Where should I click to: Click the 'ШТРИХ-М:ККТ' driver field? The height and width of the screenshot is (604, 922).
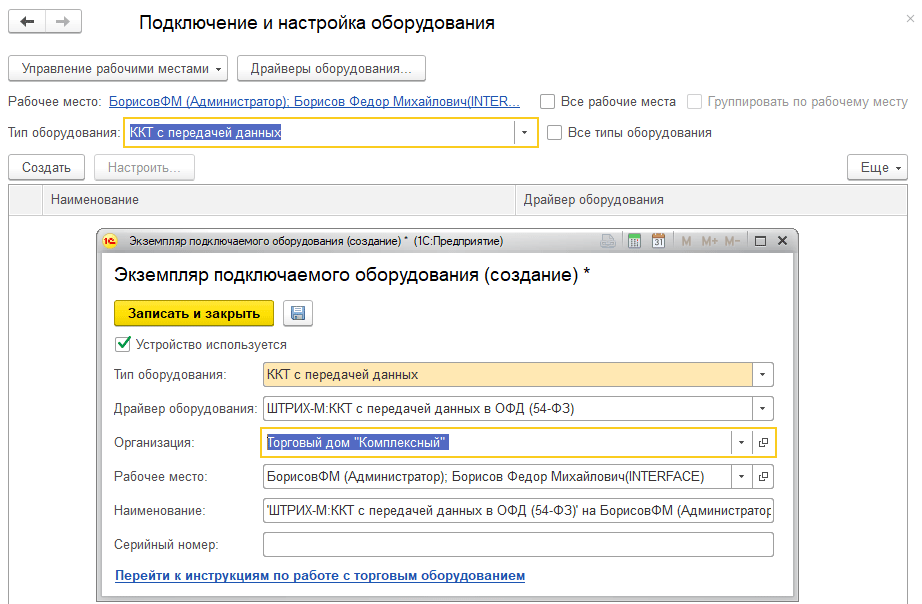point(507,409)
